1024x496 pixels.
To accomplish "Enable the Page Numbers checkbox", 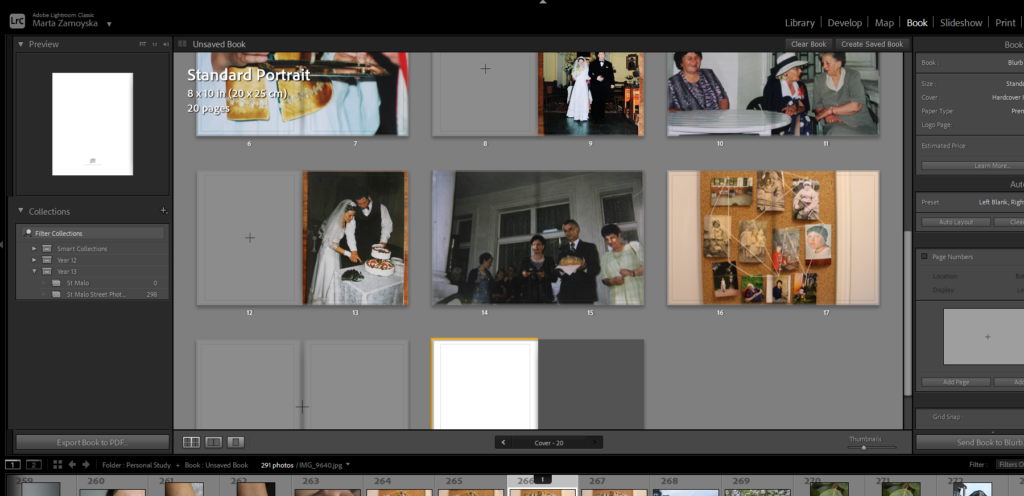I will click(x=924, y=256).
